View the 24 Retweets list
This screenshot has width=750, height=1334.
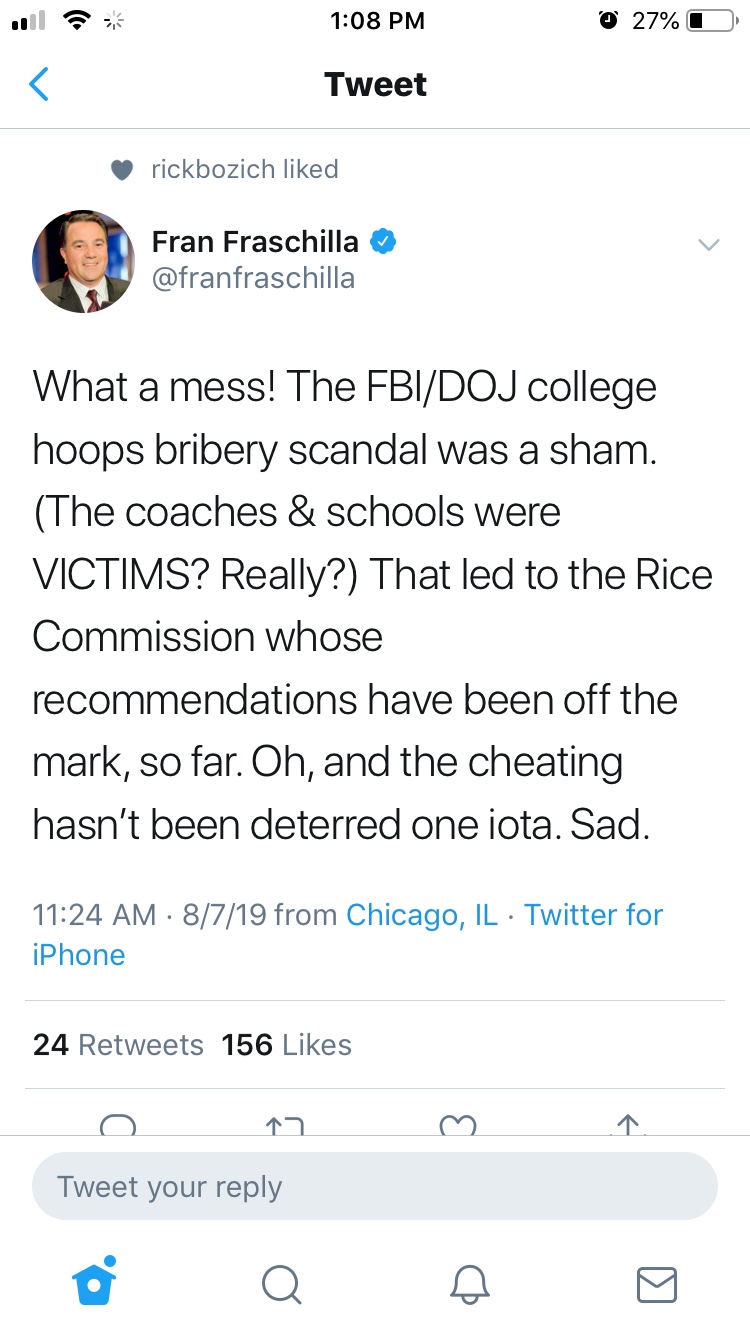(118, 1045)
